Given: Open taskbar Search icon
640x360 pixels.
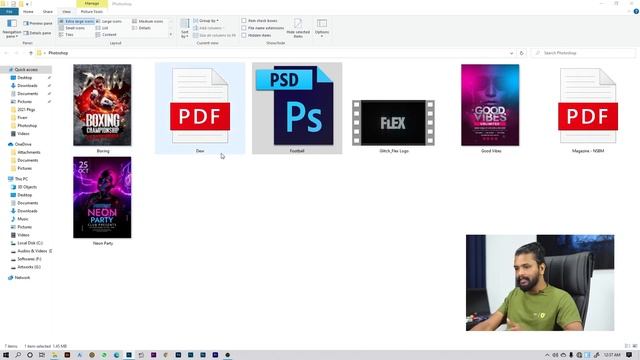Looking at the screenshot, I should click(x=18, y=355).
